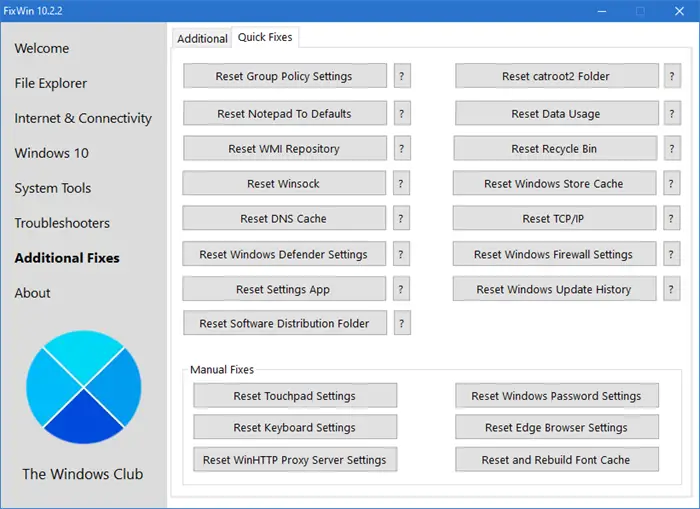Select the Quick Fixes tab
Viewport: 700px width, 509px height.
coord(265,37)
